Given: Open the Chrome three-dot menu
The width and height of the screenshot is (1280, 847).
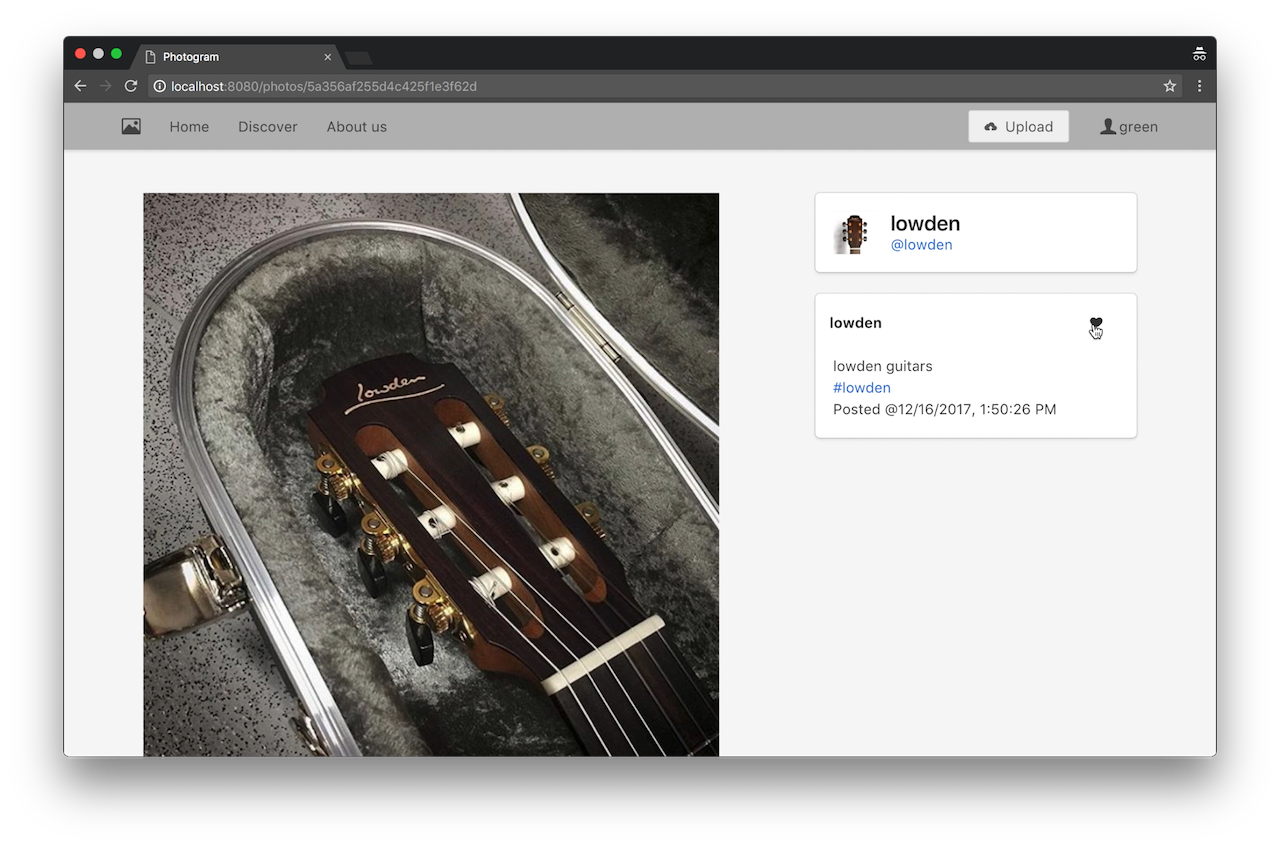Looking at the screenshot, I should [1199, 86].
